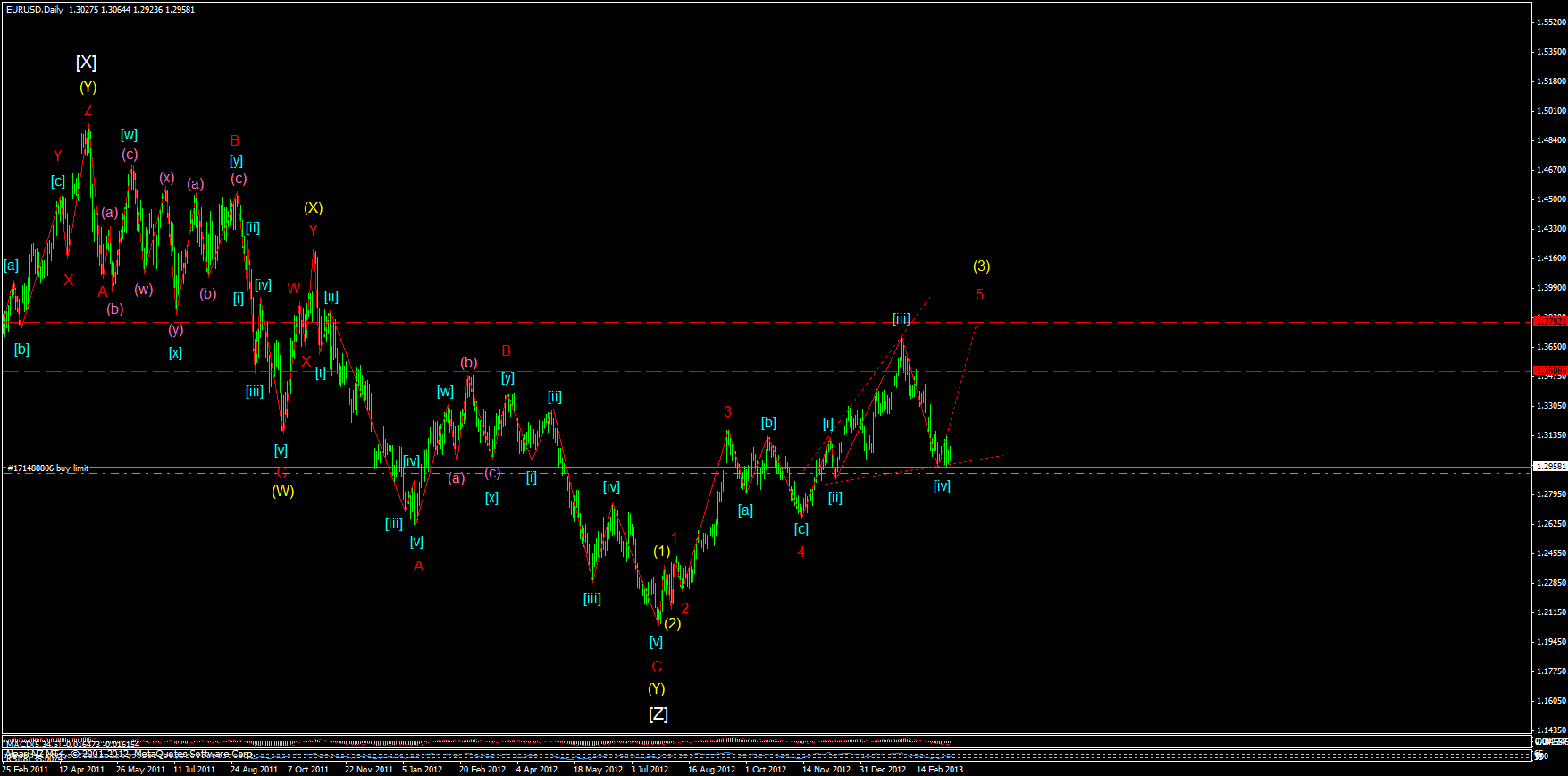Select the red 1.37921 price level tag
This screenshot has width=1568, height=776.
coord(1549,321)
